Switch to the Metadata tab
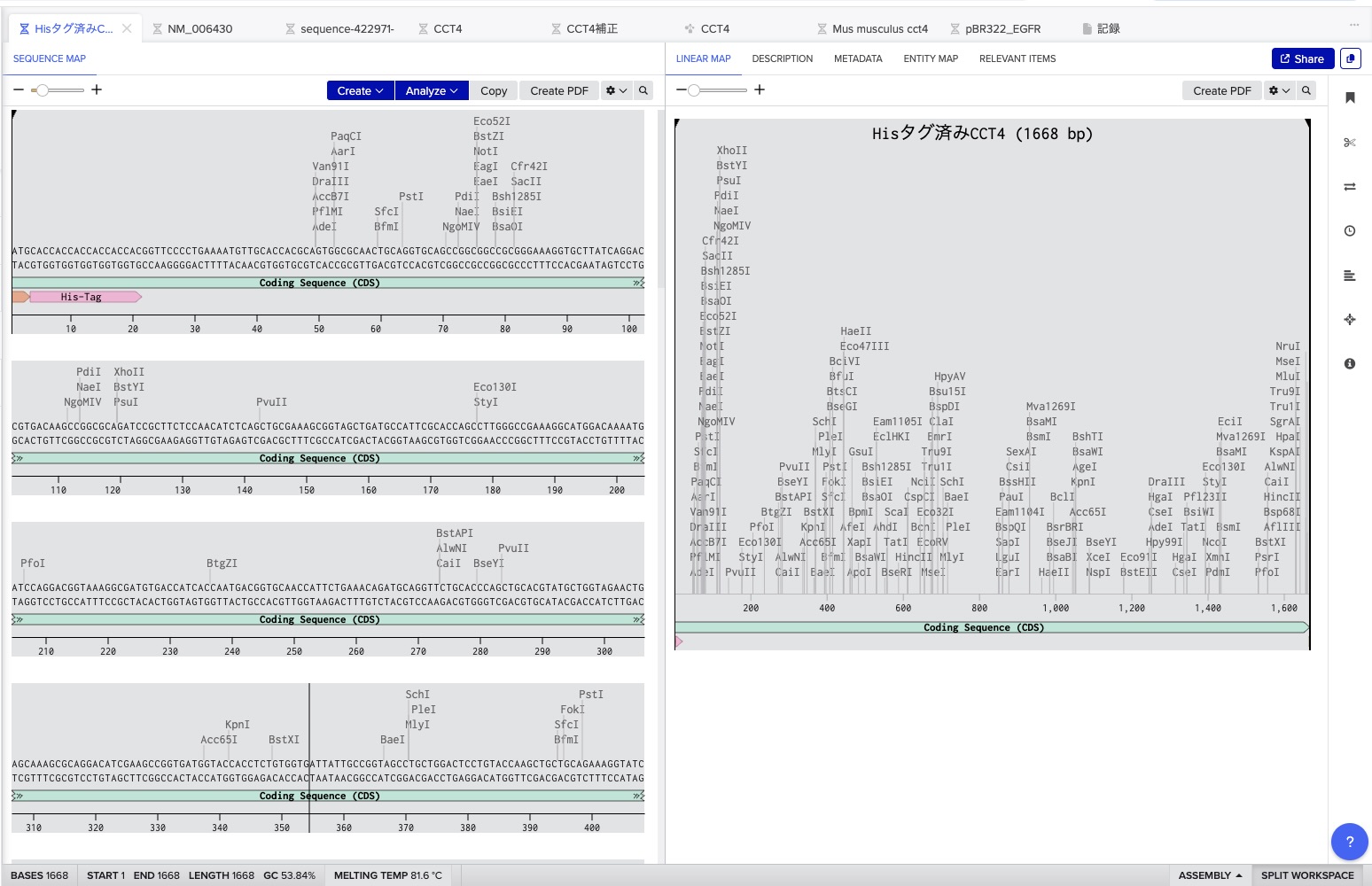 (x=857, y=58)
